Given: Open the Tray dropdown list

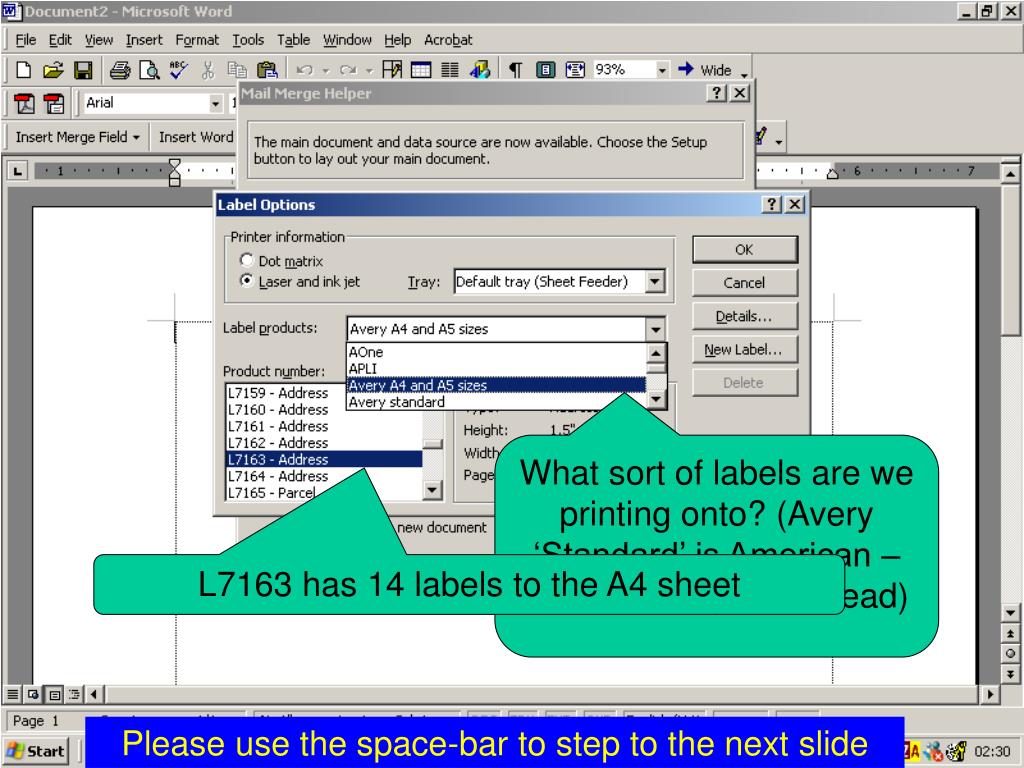Looking at the screenshot, I should tap(654, 282).
